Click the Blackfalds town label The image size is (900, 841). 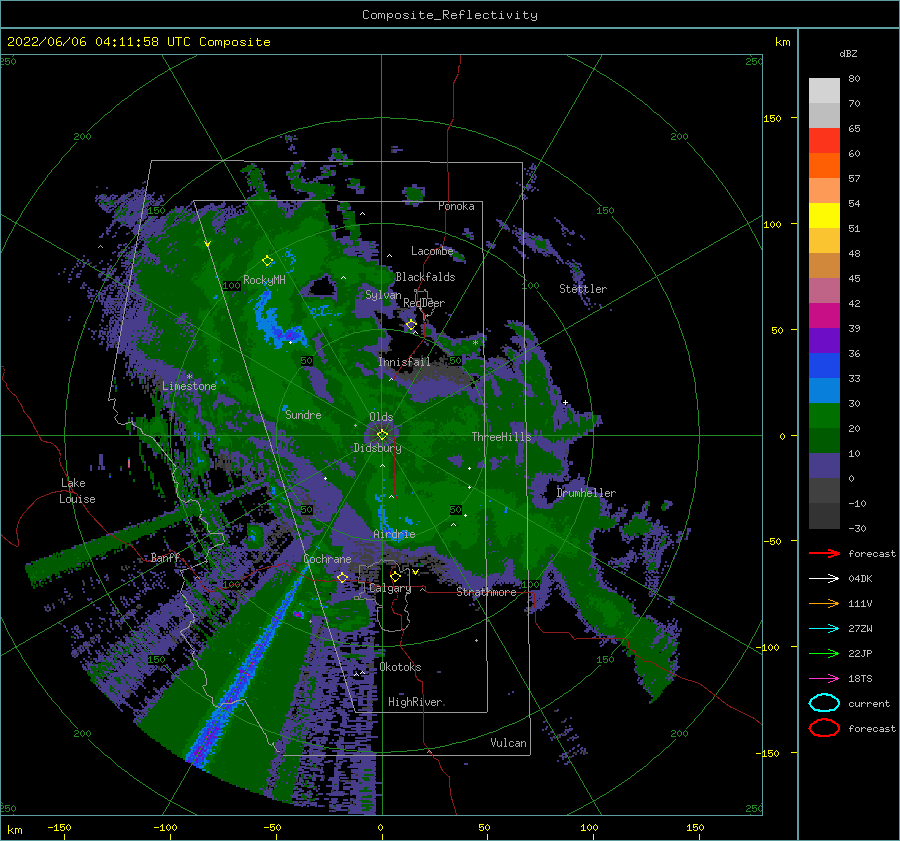point(425,277)
